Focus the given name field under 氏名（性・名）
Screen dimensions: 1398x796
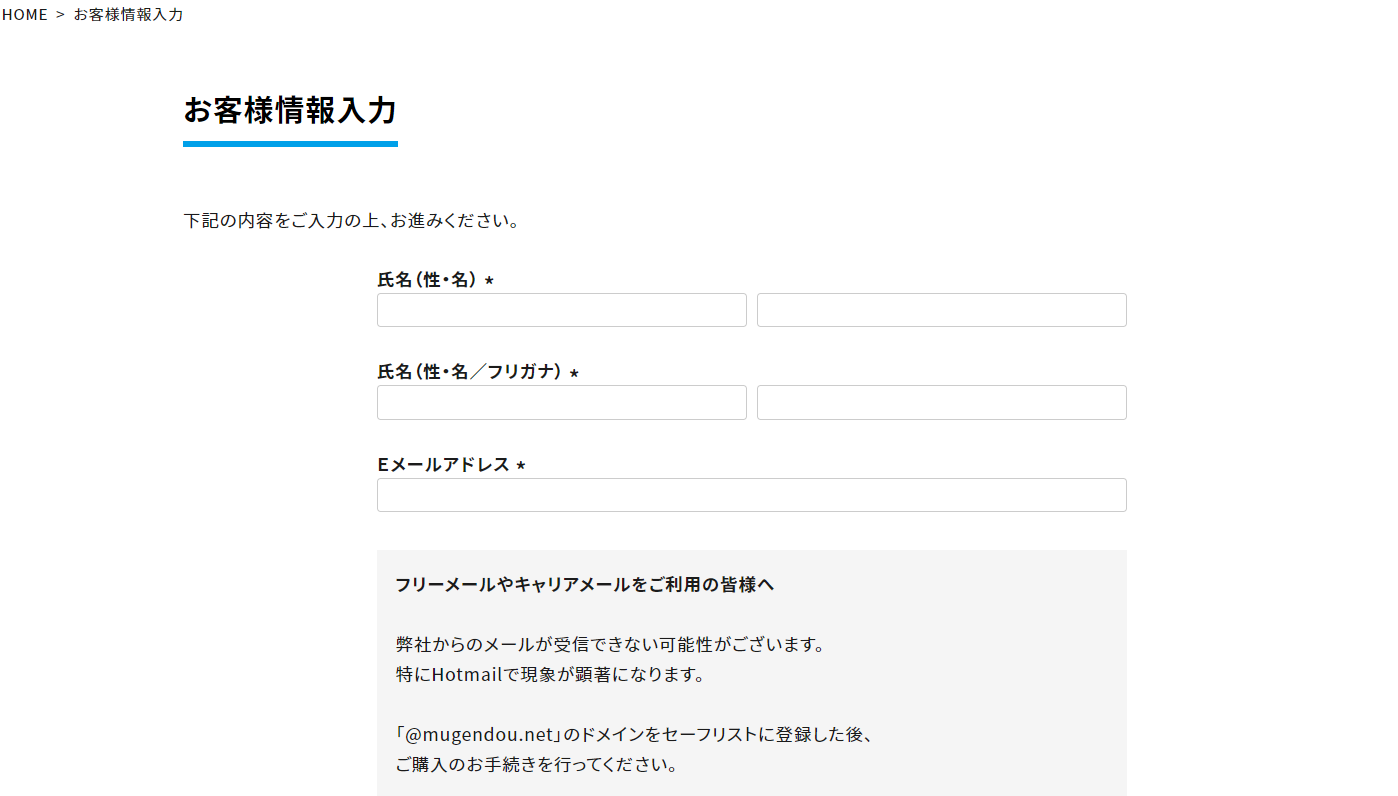[941, 310]
